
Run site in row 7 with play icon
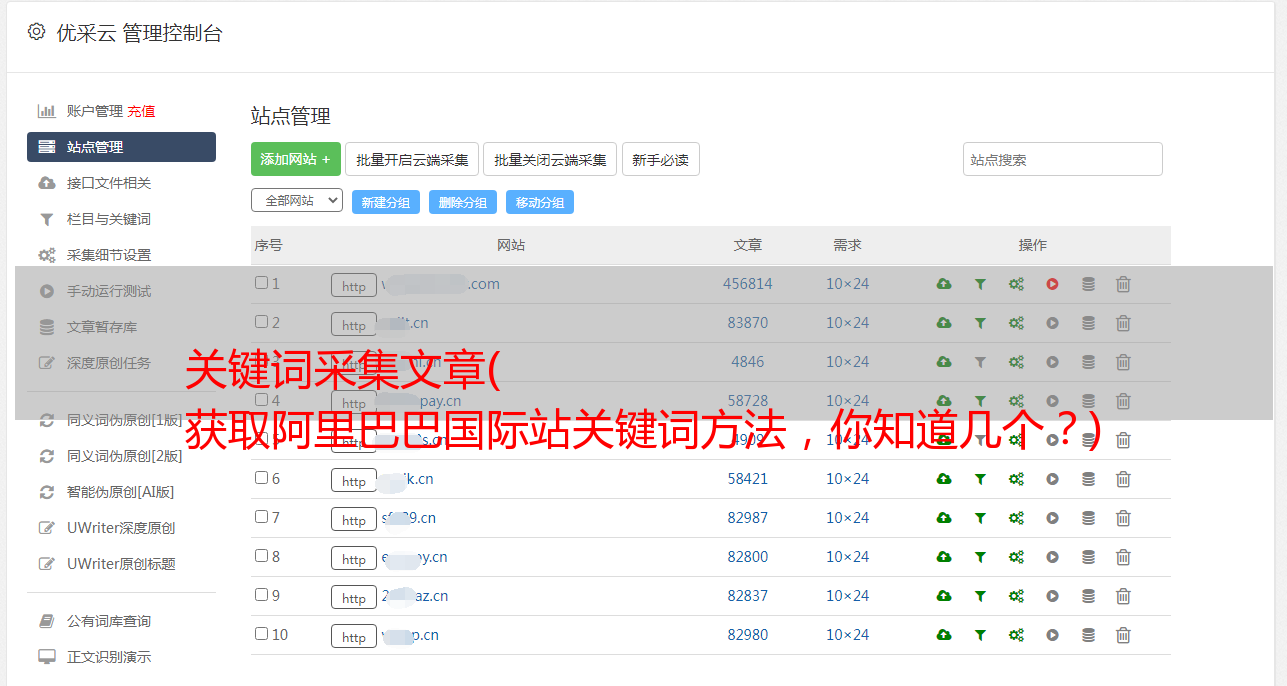(x=1052, y=518)
